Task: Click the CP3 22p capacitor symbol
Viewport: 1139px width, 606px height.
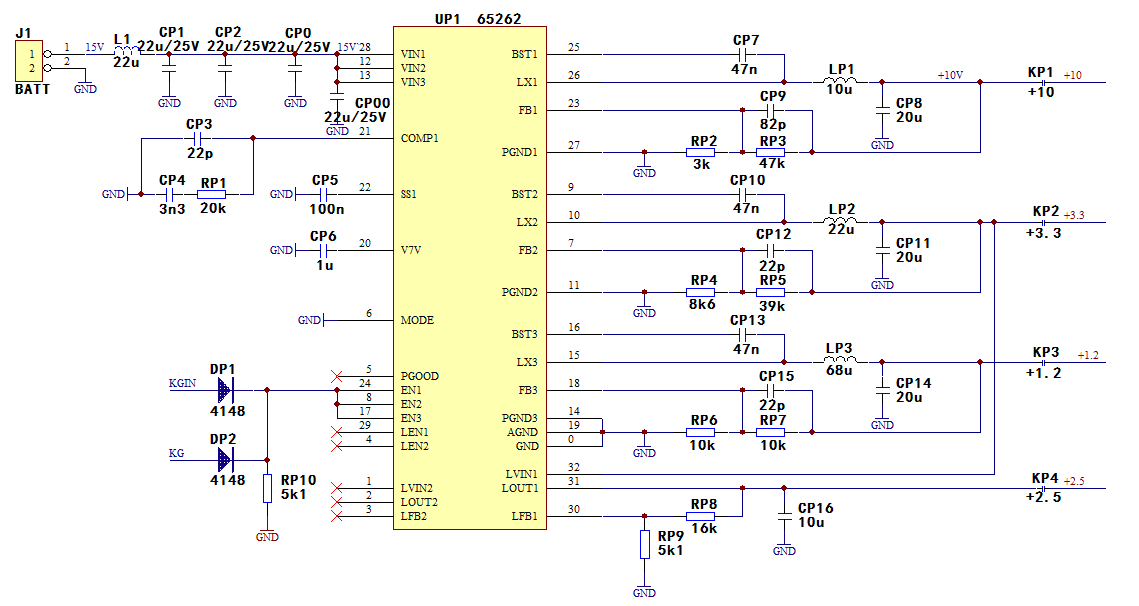Action: (x=197, y=138)
